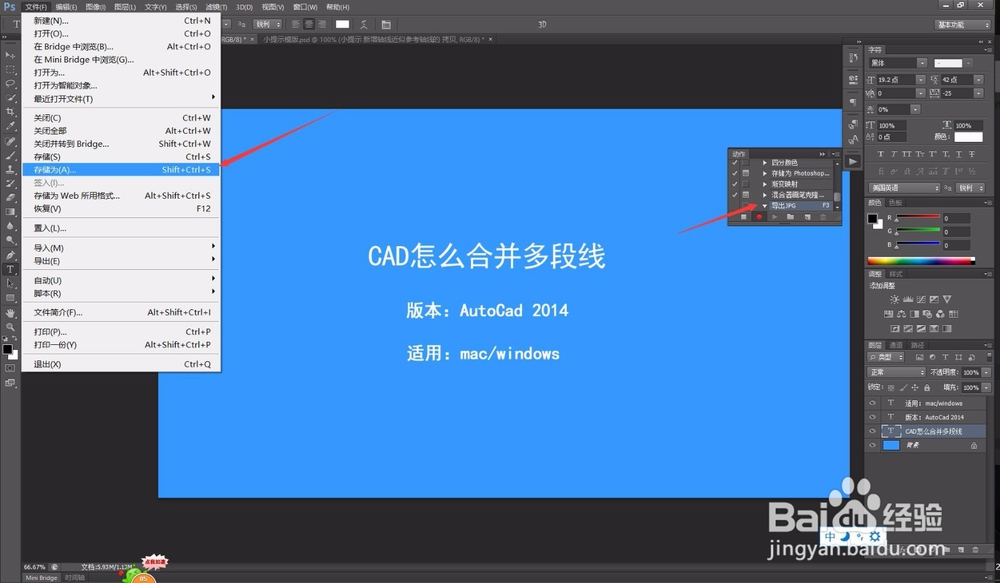Image resolution: width=1000 pixels, height=583 pixels.
Task: Collapse the 导出JPG action
Action: (765, 206)
